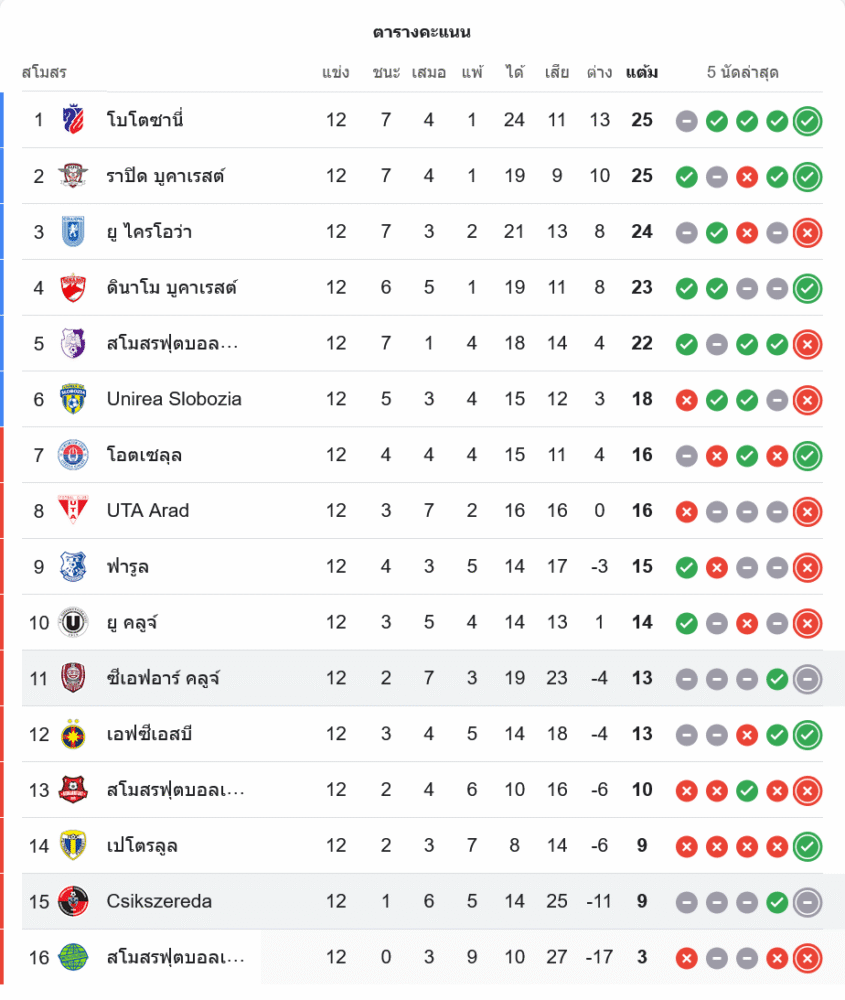This screenshot has width=845, height=1000.
Task: Click the Petrolul club crest icon
Action: pos(73,846)
